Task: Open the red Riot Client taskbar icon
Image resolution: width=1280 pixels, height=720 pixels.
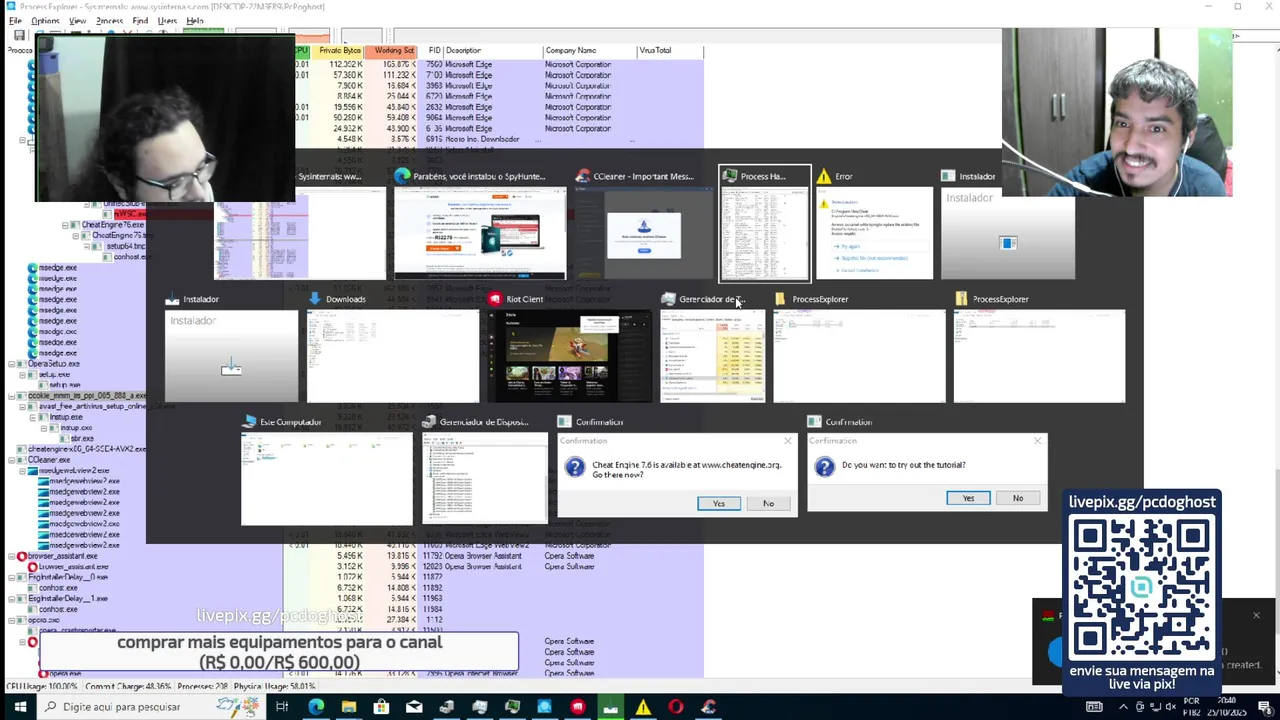Action: click(578, 707)
